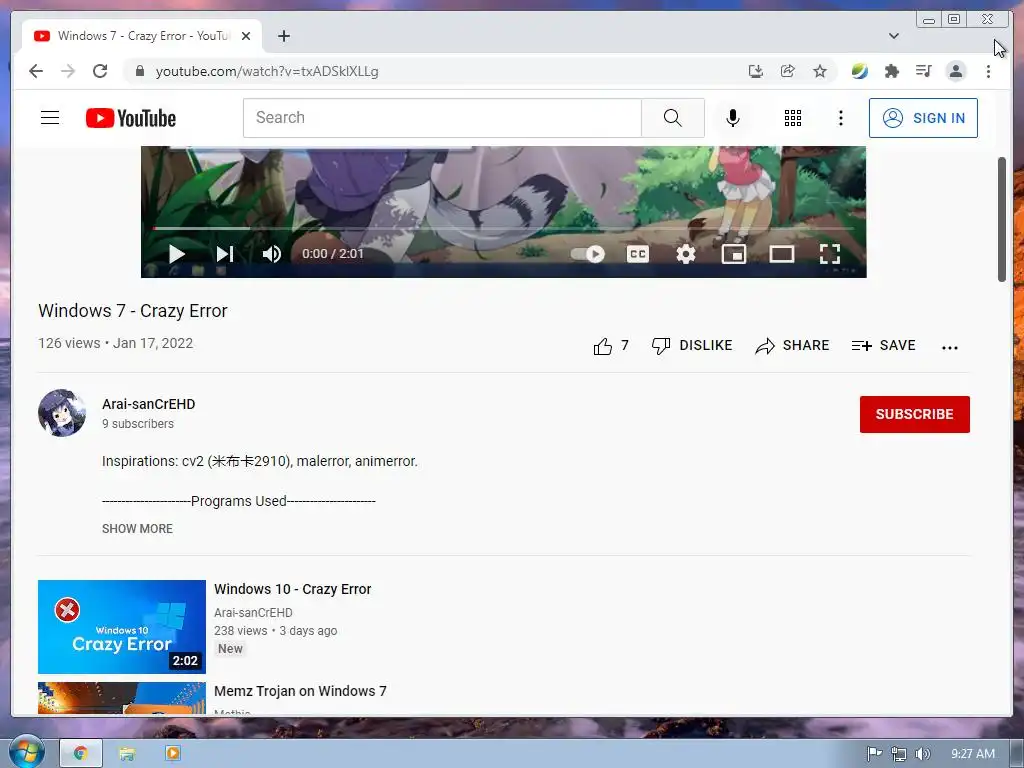Open the YouTube guide hamburger menu

click(x=50, y=118)
